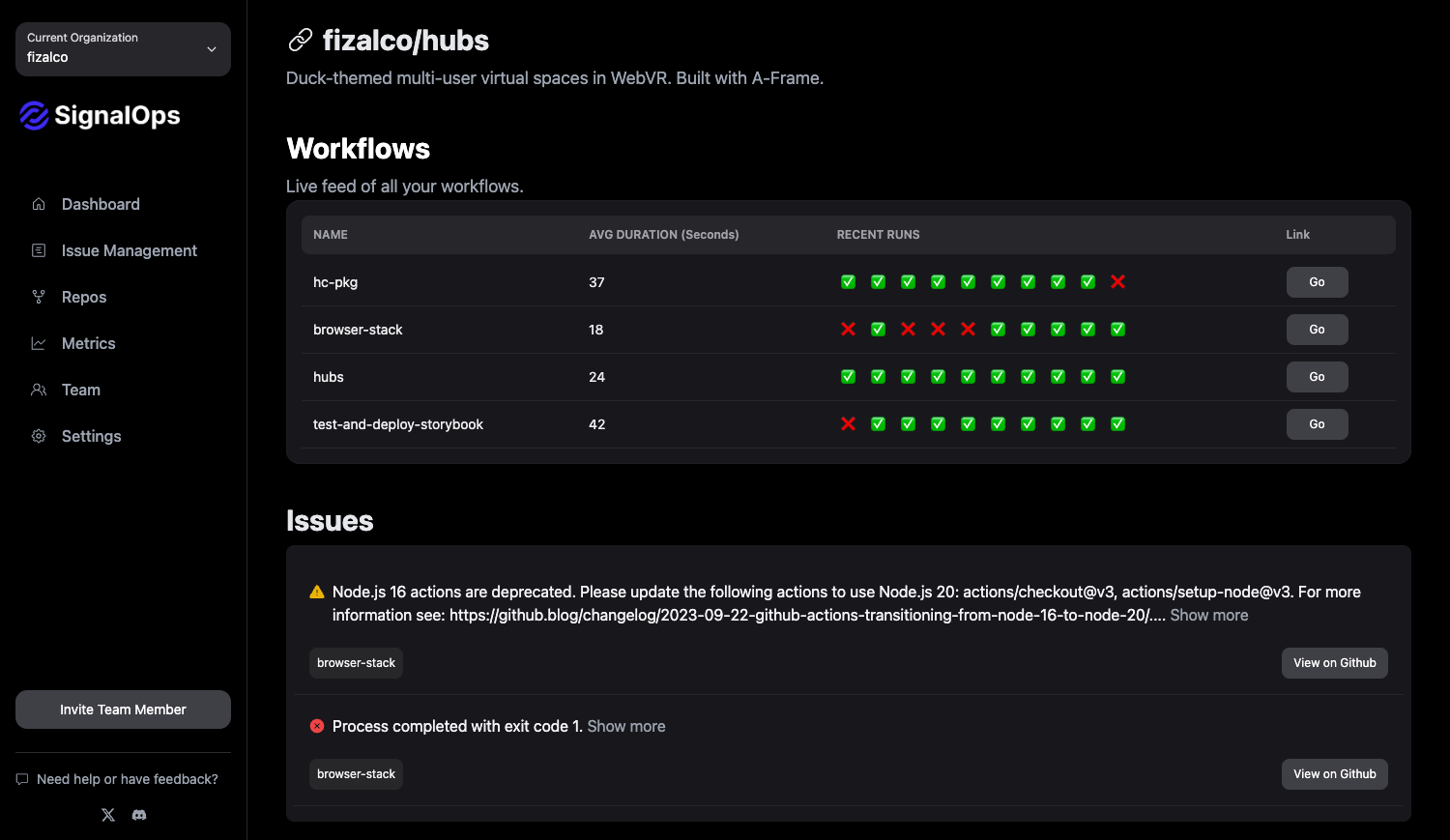Click the Repos branch icon
1450x840 pixels.
pos(39,297)
